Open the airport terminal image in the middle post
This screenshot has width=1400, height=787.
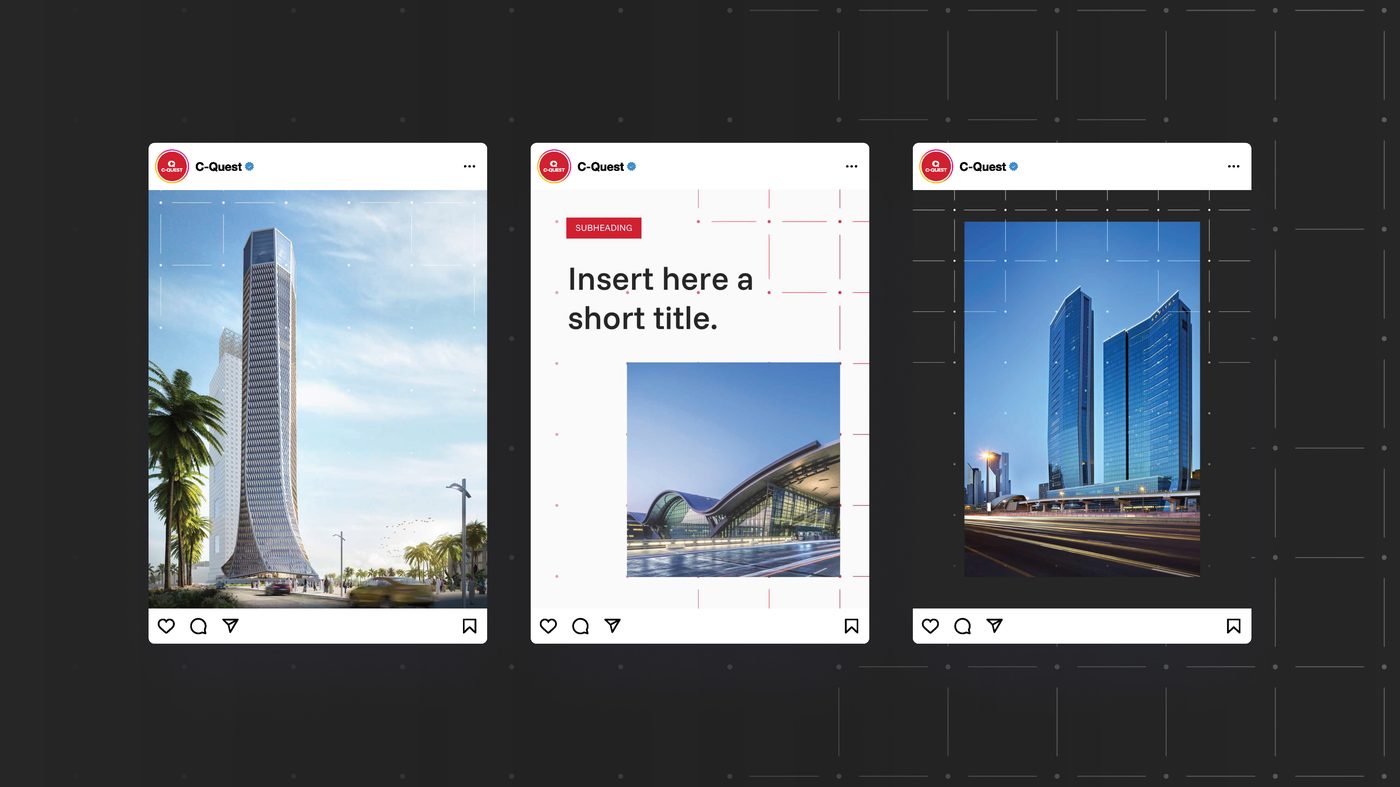point(733,469)
